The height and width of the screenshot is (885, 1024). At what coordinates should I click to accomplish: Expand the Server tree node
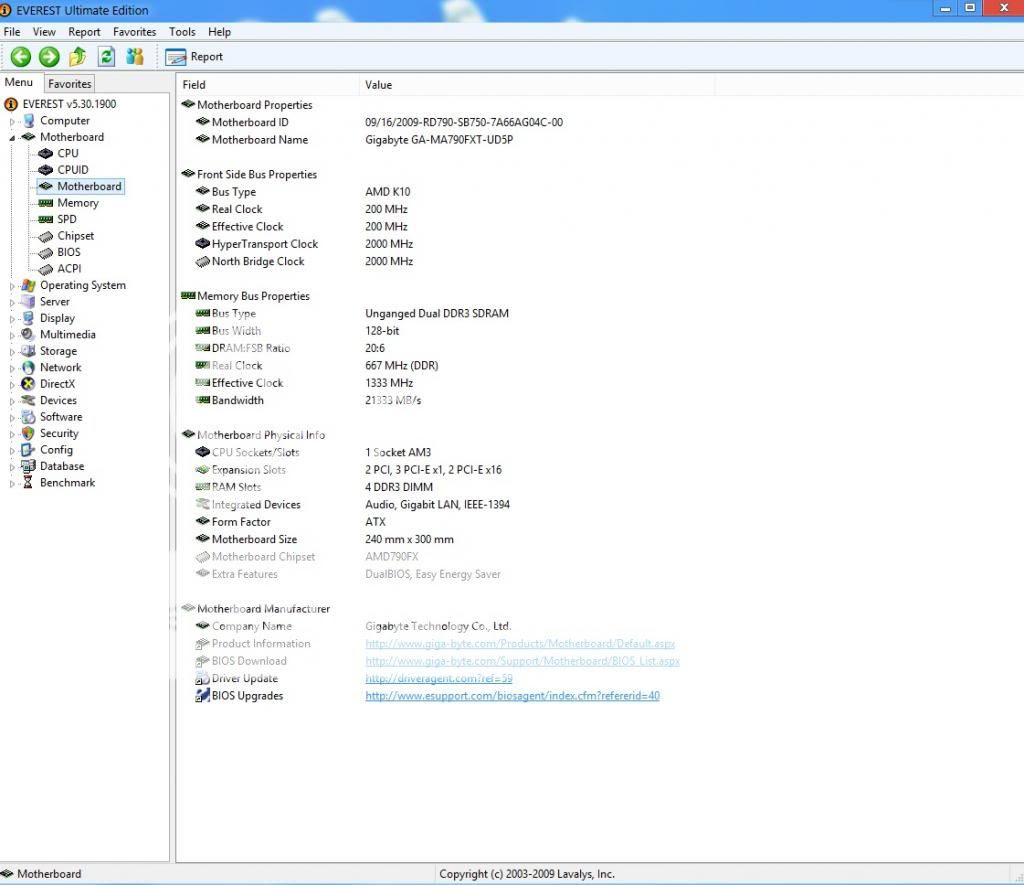pos(12,302)
